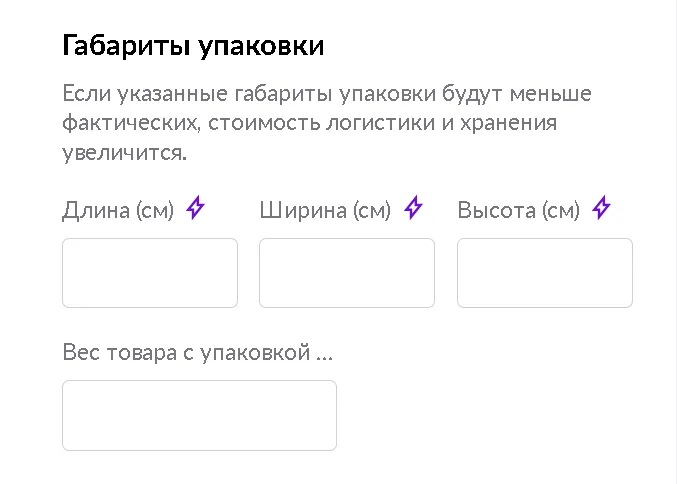Click the Длина (см) field label
The width and height of the screenshot is (677, 484).
[118, 210]
